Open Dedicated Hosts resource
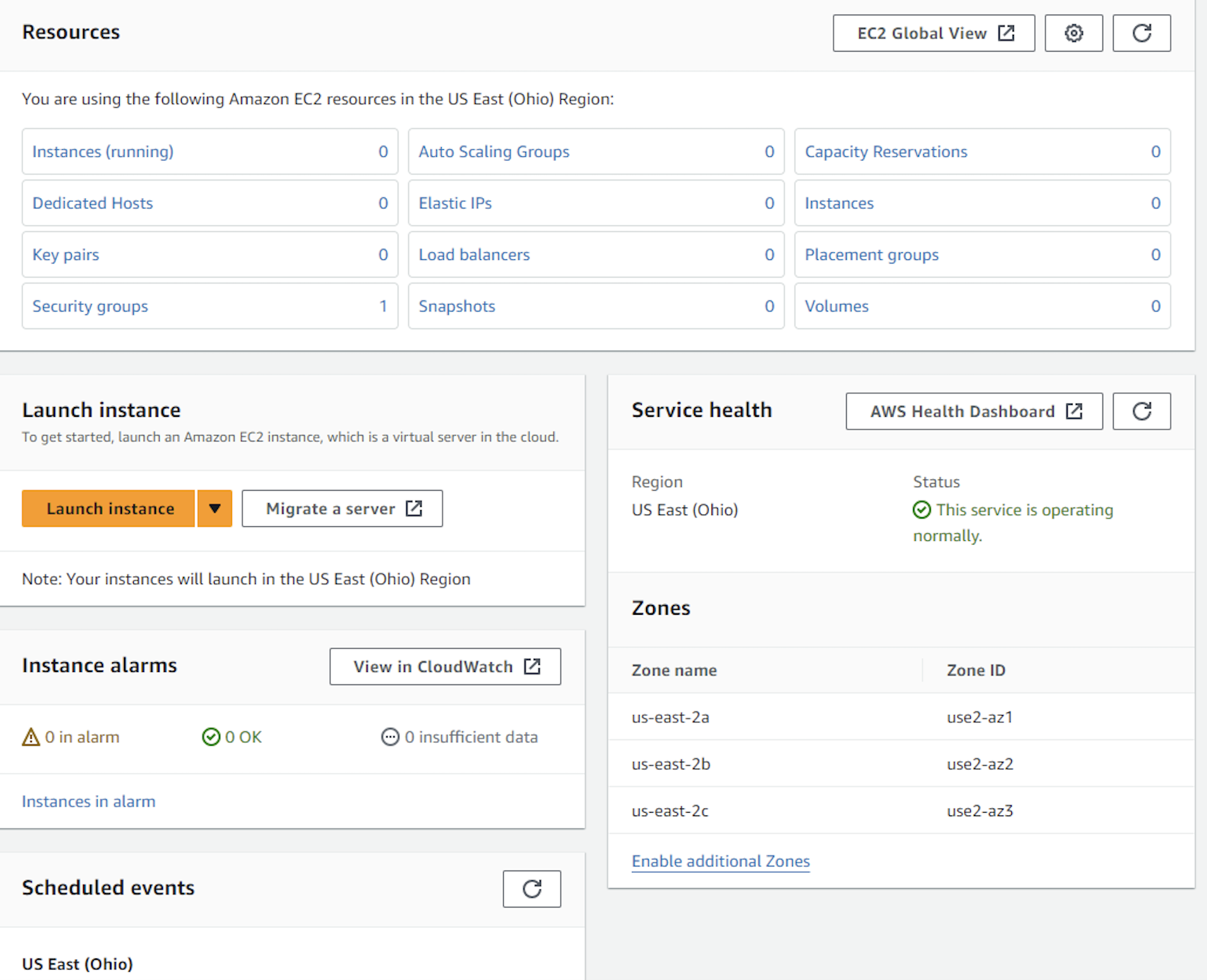Screen dimensions: 1207x980 point(93,203)
